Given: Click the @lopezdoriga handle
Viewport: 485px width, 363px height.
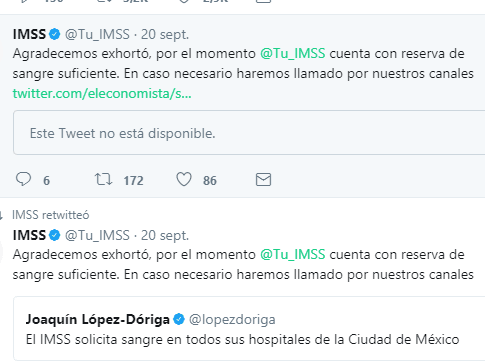Looking at the screenshot, I should tap(232, 319).
